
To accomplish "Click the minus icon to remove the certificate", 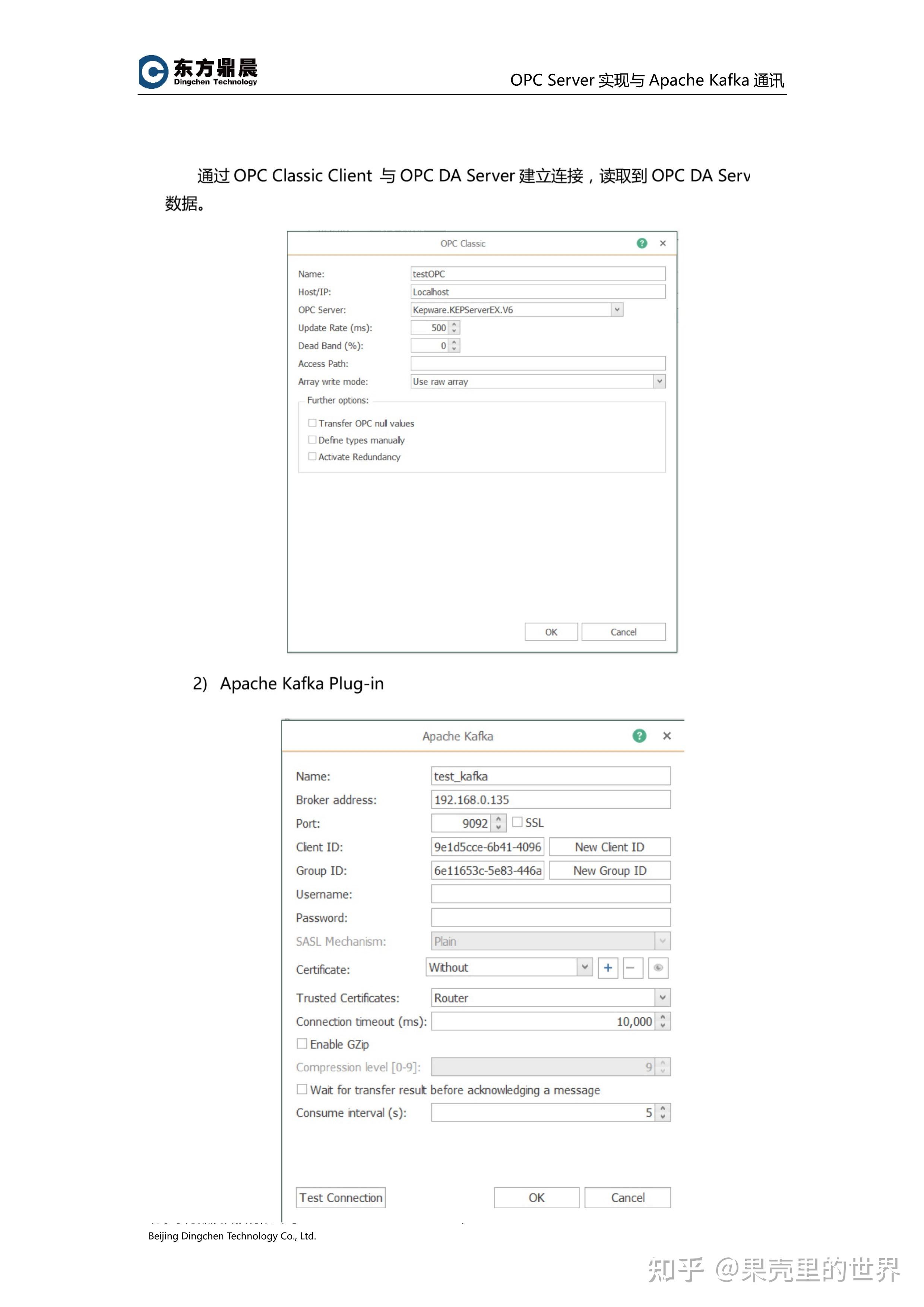I will (632, 968).
